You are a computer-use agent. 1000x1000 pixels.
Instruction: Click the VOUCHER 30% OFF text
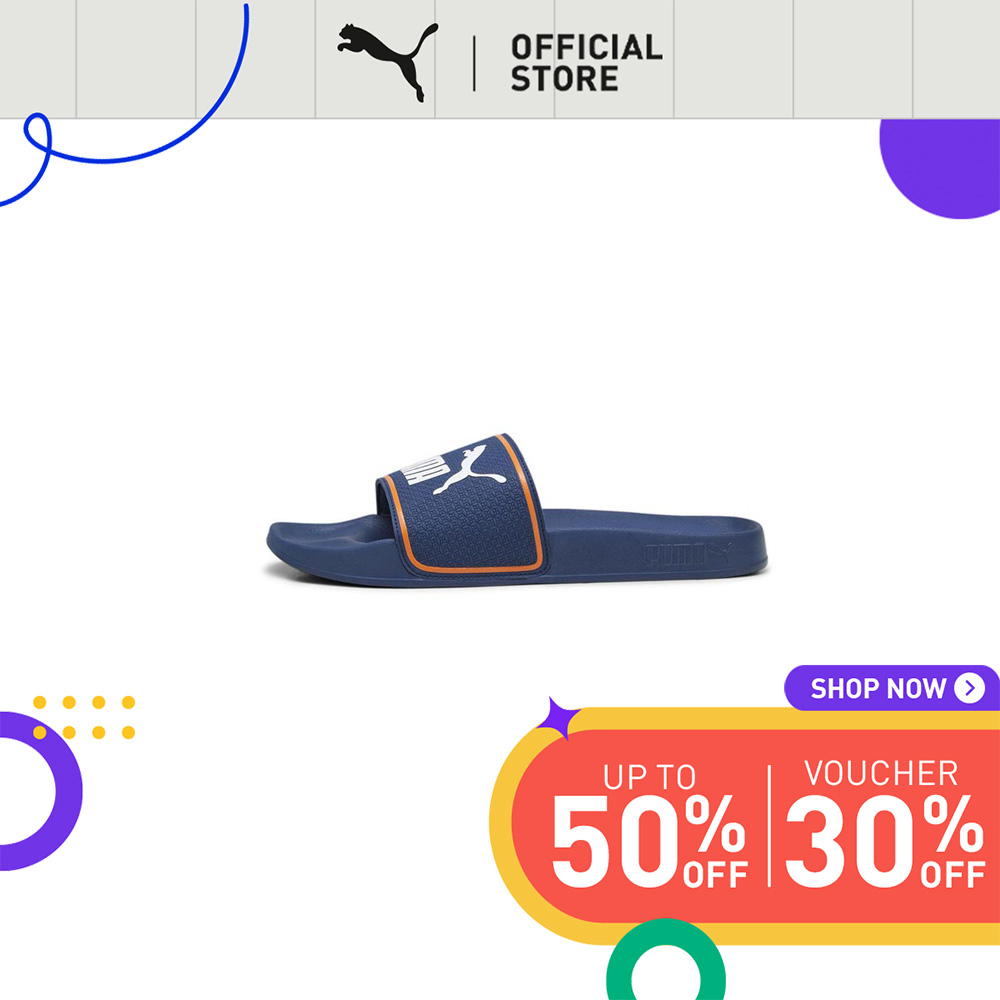885,823
